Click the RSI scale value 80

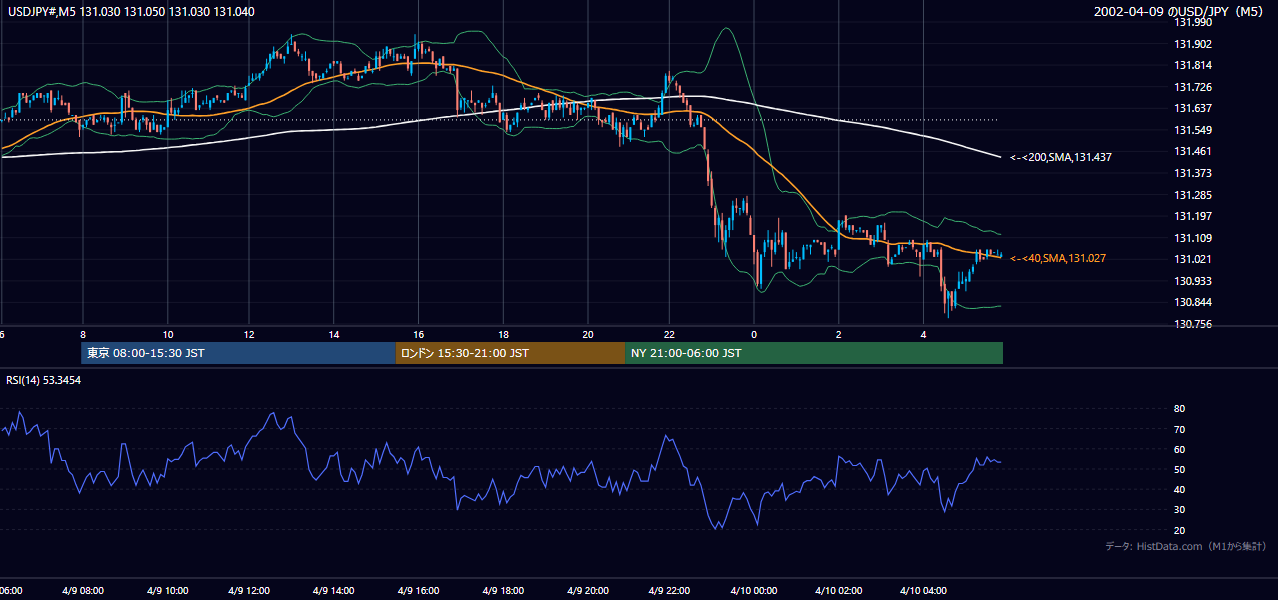click(x=1180, y=409)
